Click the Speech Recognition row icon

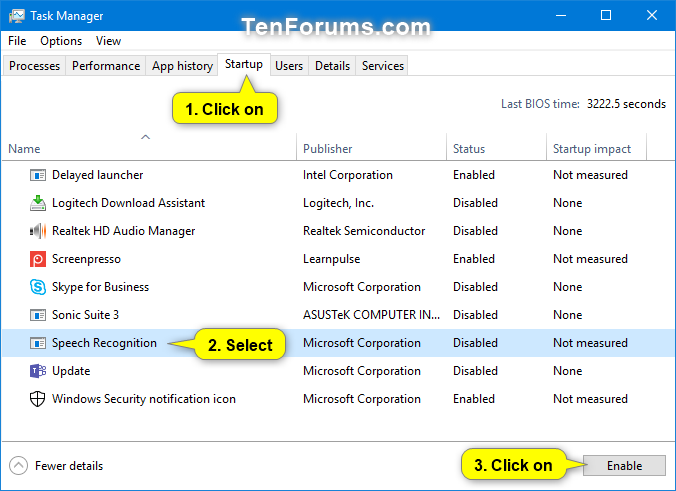38,343
